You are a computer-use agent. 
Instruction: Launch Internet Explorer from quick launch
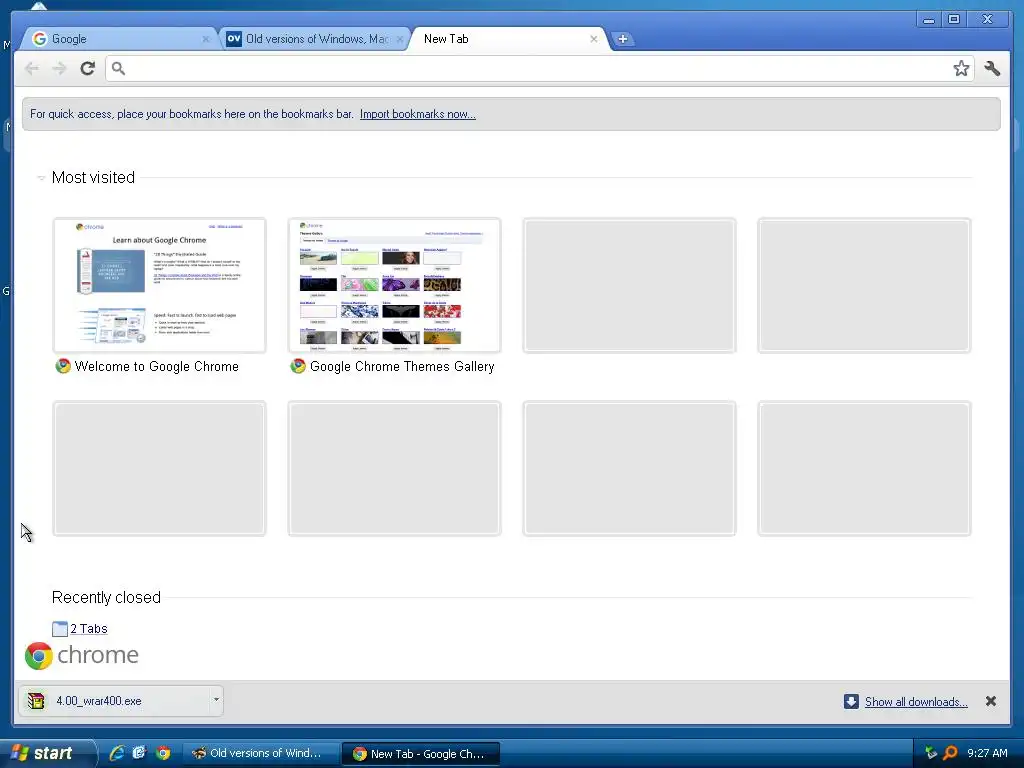[117, 753]
